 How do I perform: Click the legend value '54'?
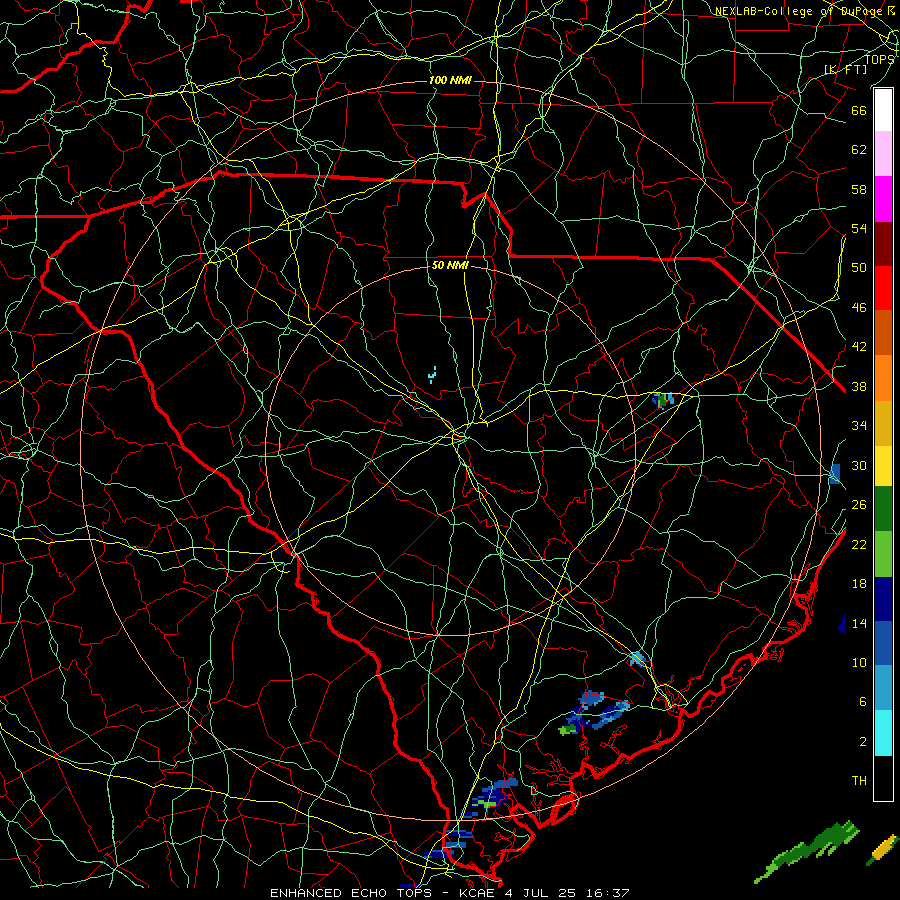pos(859,228)
